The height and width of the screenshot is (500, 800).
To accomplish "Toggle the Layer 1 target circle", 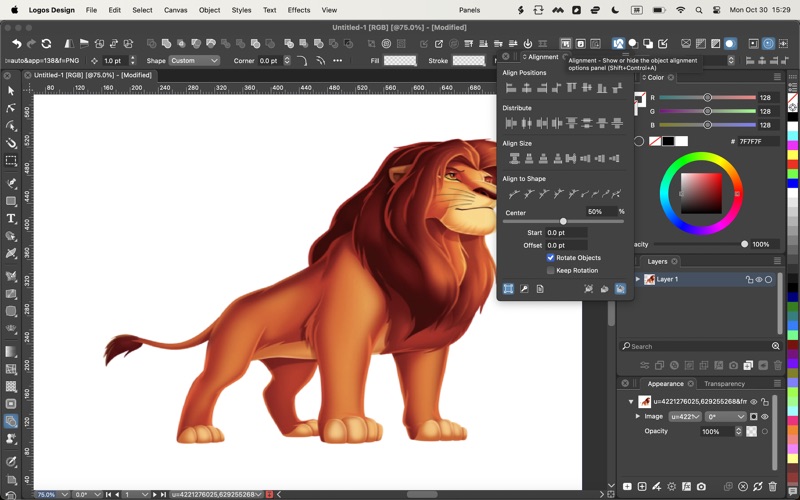I will 768,280.
